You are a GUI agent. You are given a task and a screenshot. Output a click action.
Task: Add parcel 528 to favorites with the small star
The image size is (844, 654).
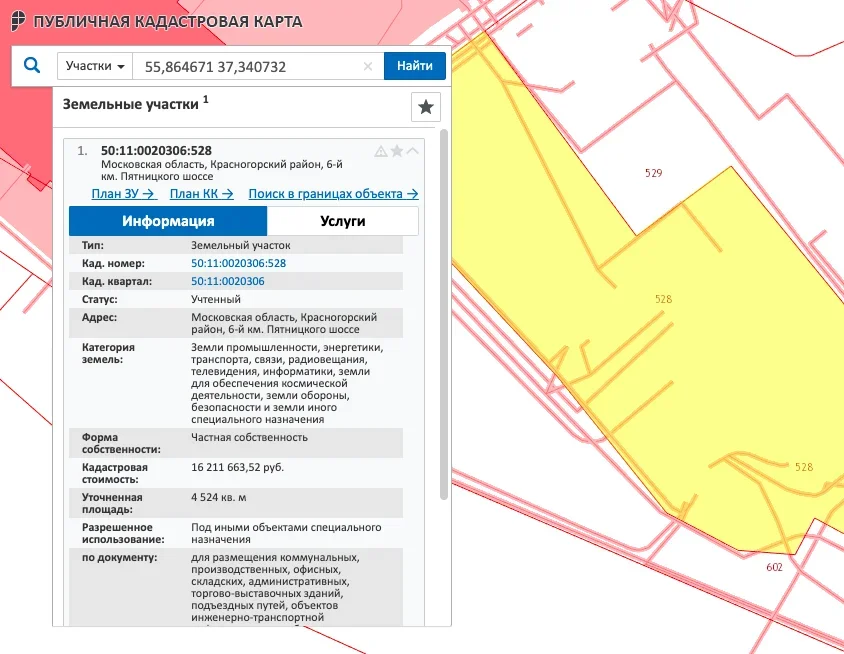point(397,151)
